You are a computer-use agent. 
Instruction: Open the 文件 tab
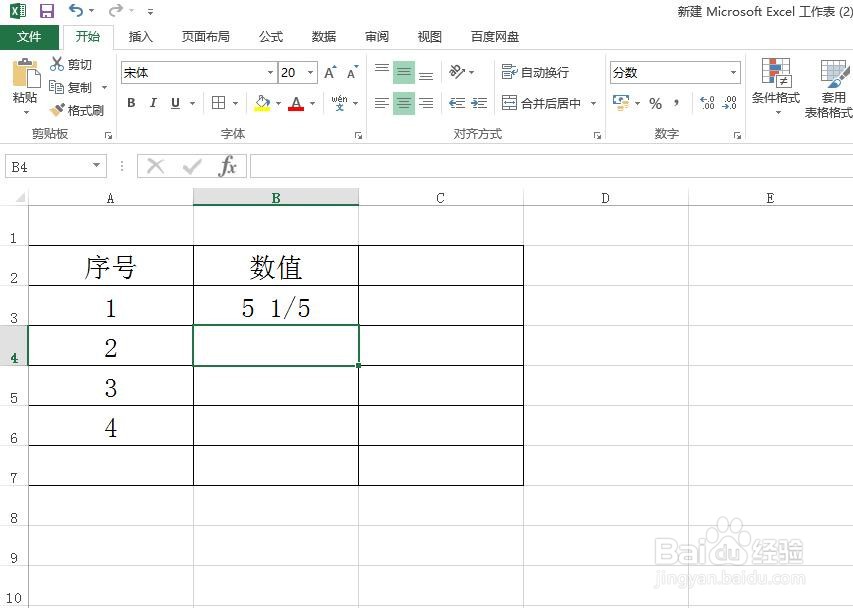click(x=29, y=37)
